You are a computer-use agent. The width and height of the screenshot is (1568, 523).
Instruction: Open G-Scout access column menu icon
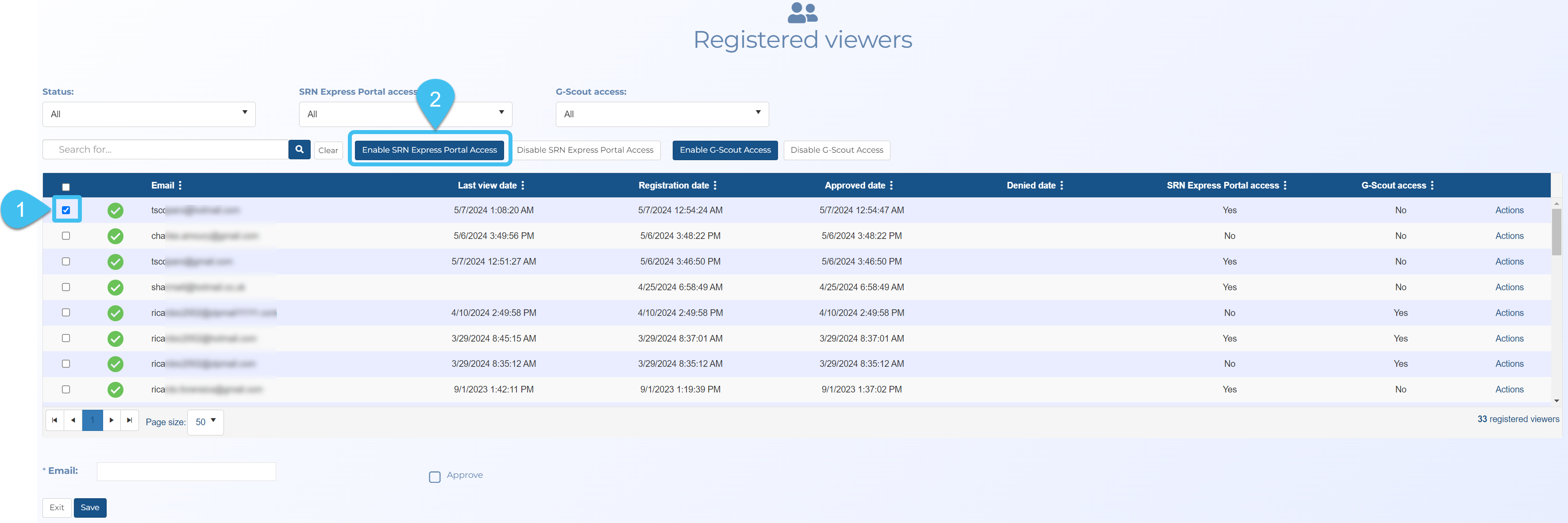(x=1432, y=185)
